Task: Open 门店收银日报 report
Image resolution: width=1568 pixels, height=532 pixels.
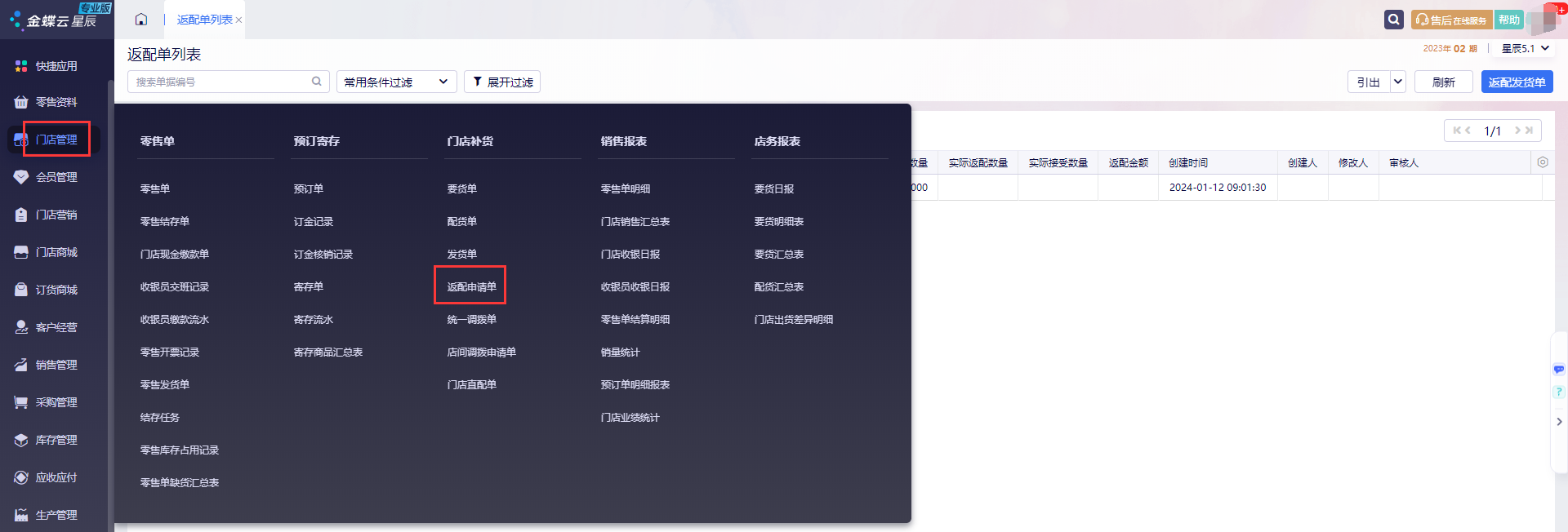Action: point(630,254)
